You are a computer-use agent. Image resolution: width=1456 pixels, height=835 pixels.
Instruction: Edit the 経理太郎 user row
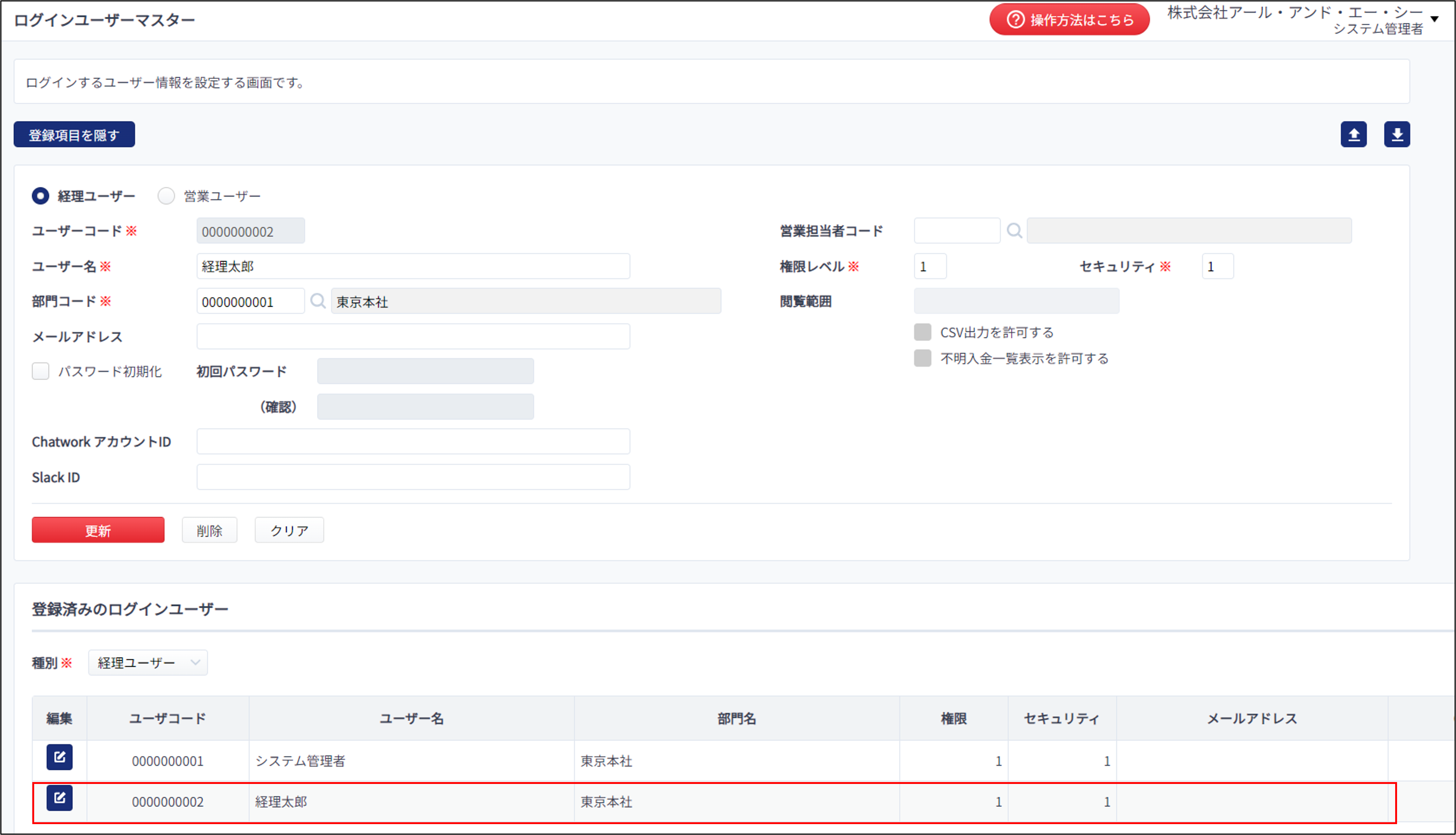coord(60,798)
